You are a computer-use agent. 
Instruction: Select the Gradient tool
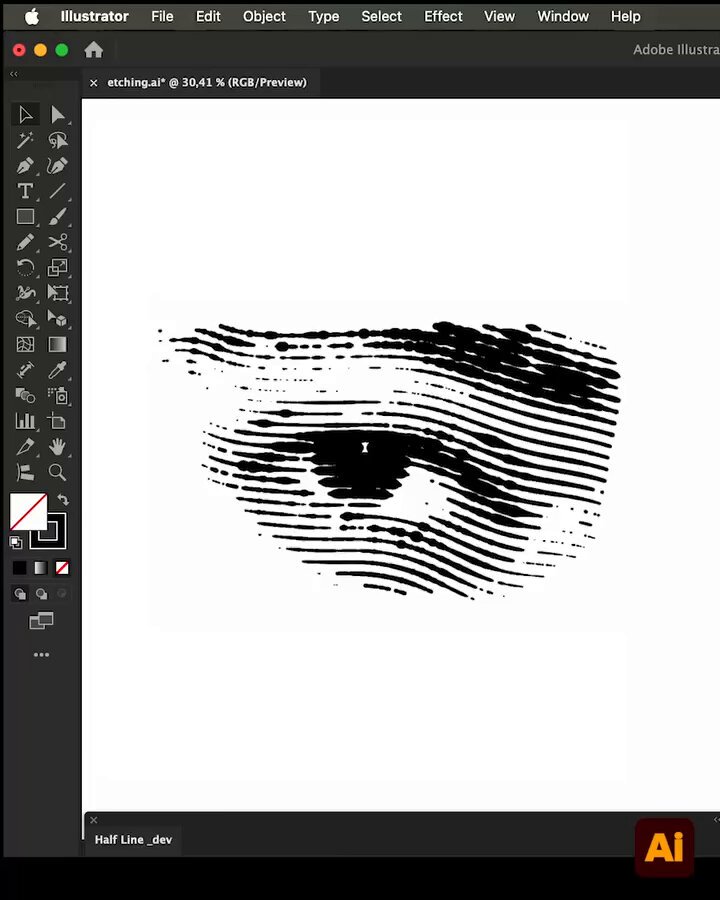point(57,344)
